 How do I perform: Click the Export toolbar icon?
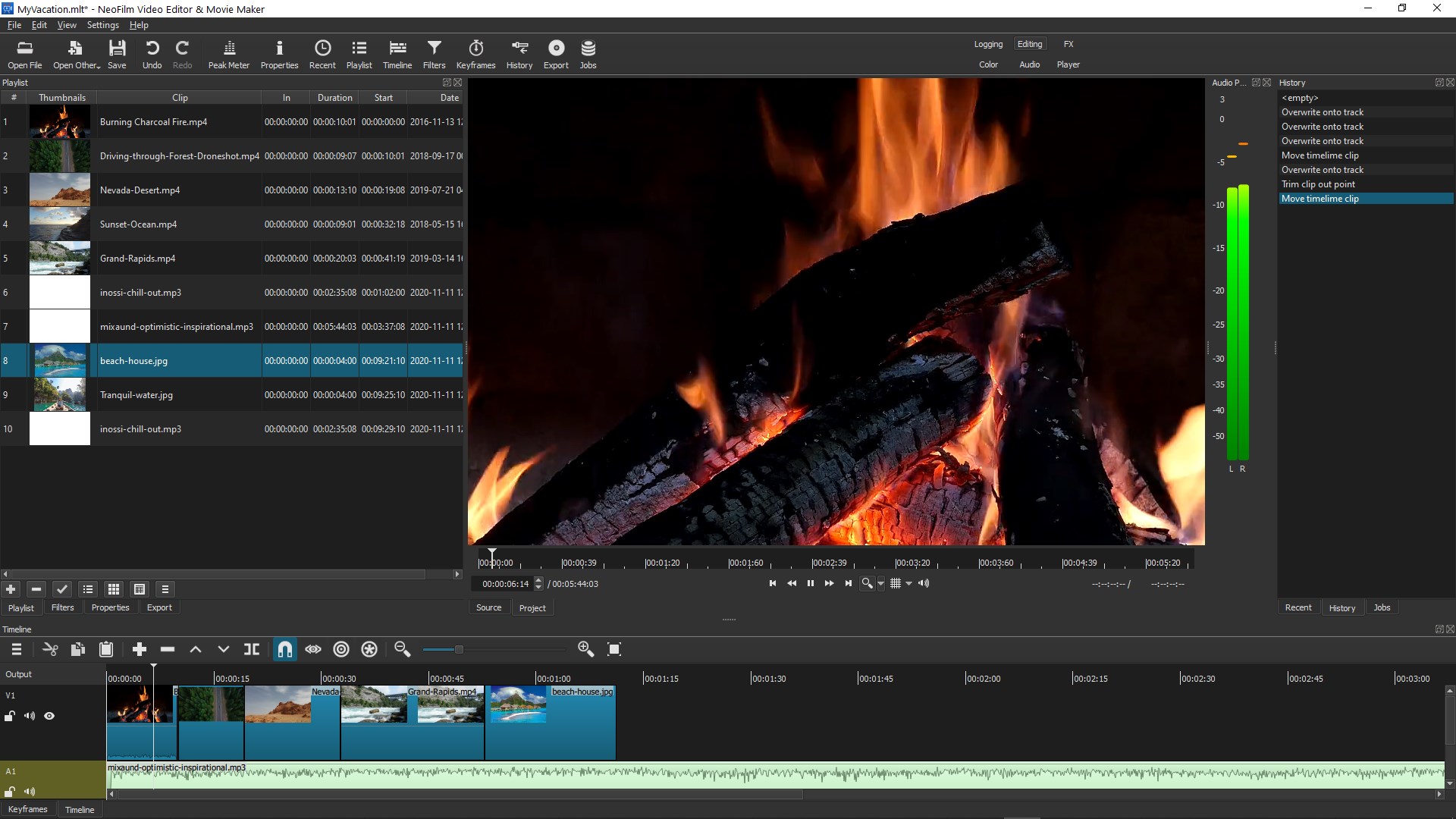click(x=556, y=55)
